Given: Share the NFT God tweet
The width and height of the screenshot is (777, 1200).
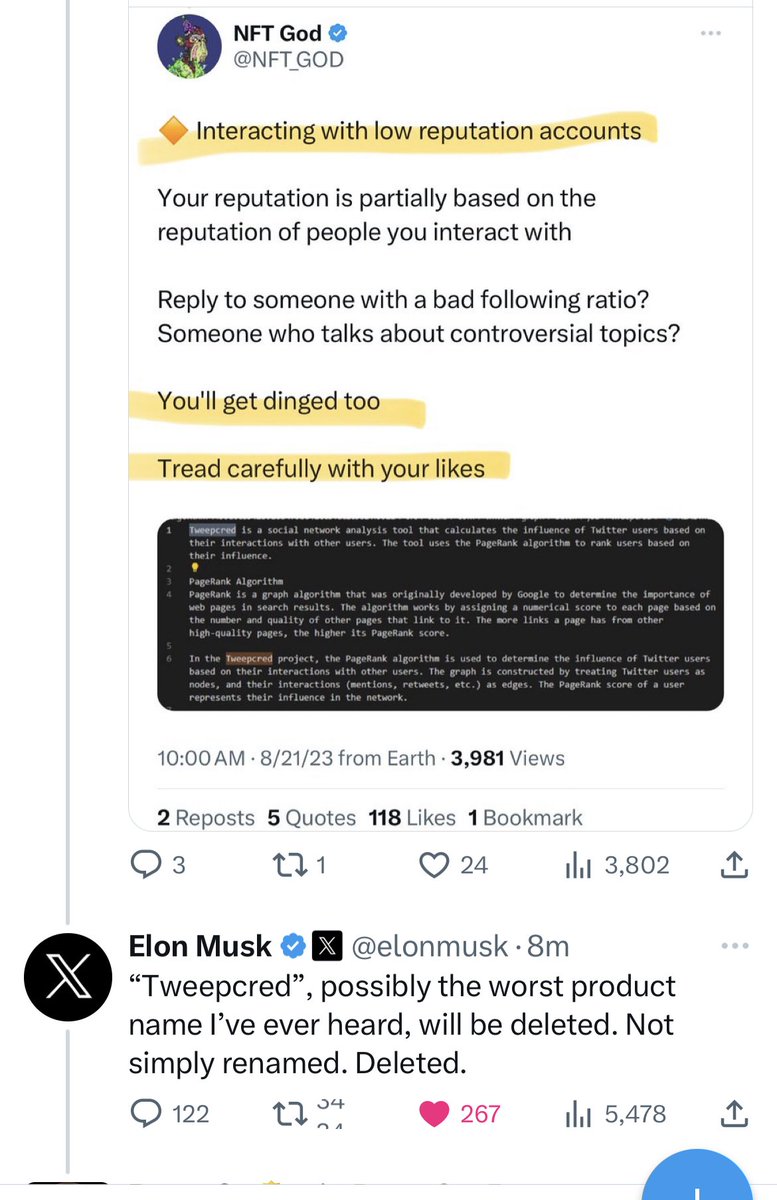Looking at the screenshot, I should pos(733,865).
